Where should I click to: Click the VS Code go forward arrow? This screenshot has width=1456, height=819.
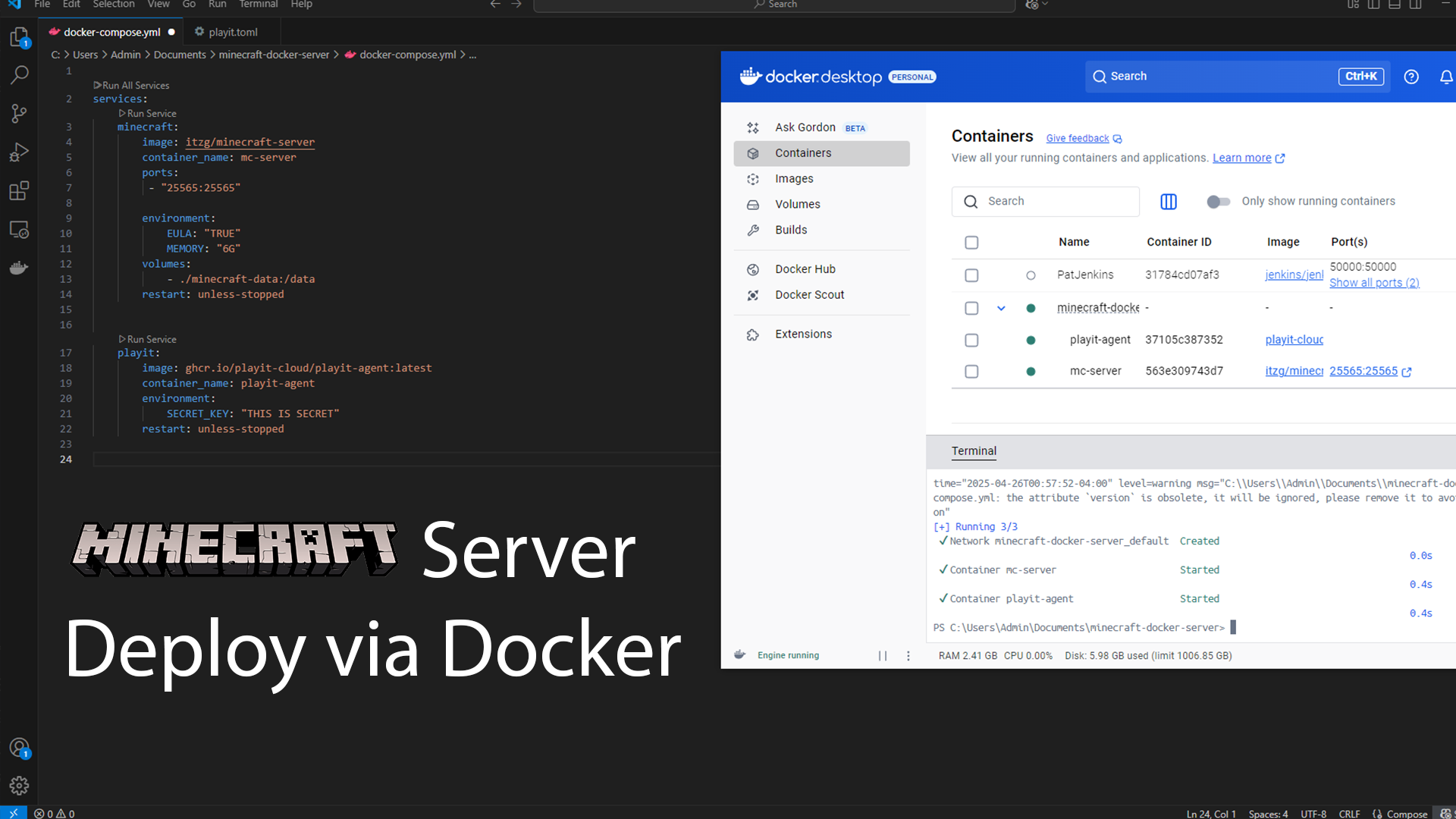(x=516, y=5)
